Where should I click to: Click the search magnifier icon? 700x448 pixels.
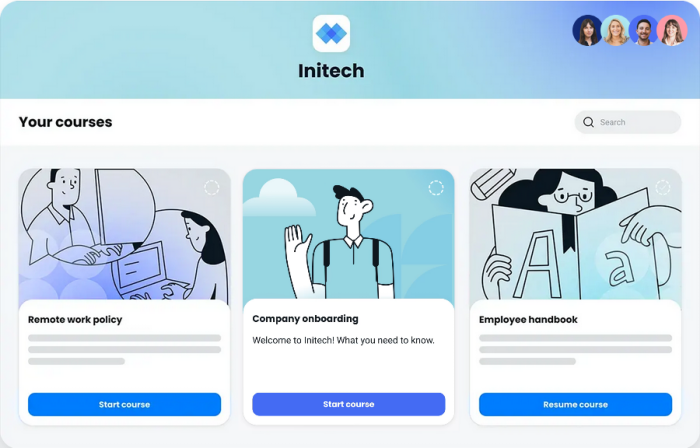(588, 122)
